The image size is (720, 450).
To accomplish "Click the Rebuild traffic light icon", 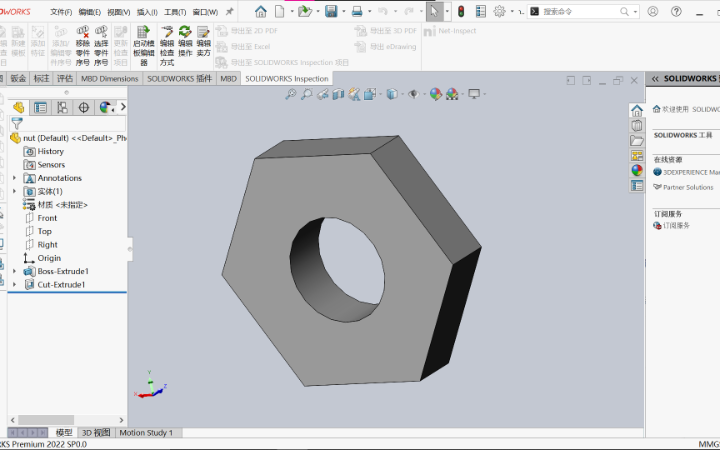I will point(461,11).
